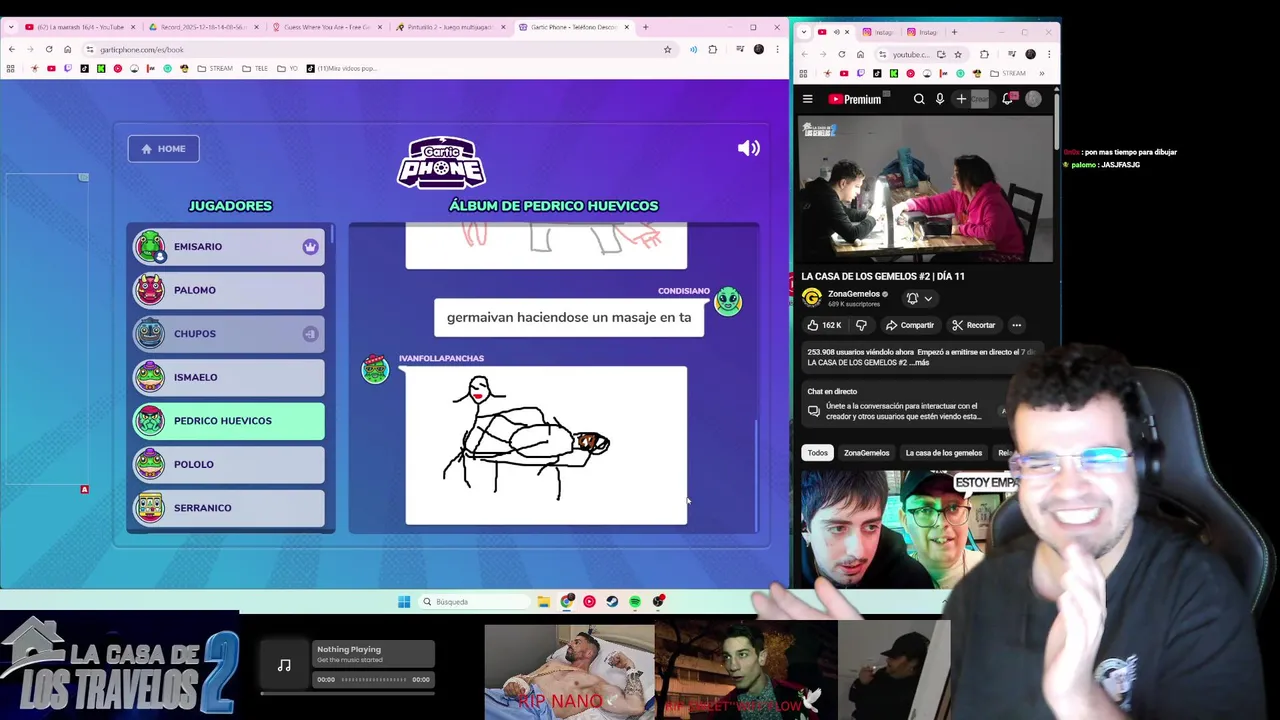This screenshot has width=1280, height=720.
Task: Click the crown icon next to EMISARIO
Action: click(x=310, y=247)
